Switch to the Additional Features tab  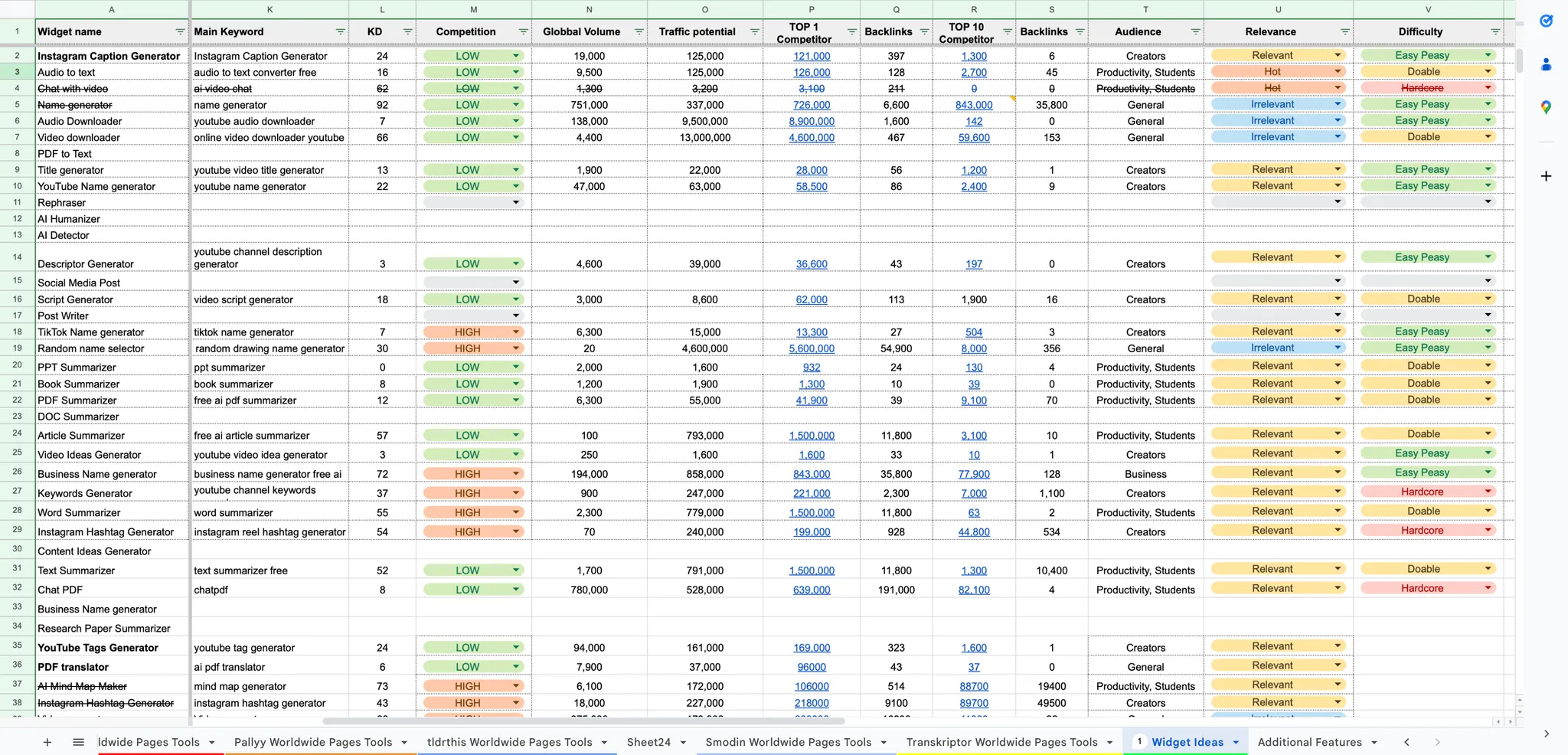pos(1309,742)
